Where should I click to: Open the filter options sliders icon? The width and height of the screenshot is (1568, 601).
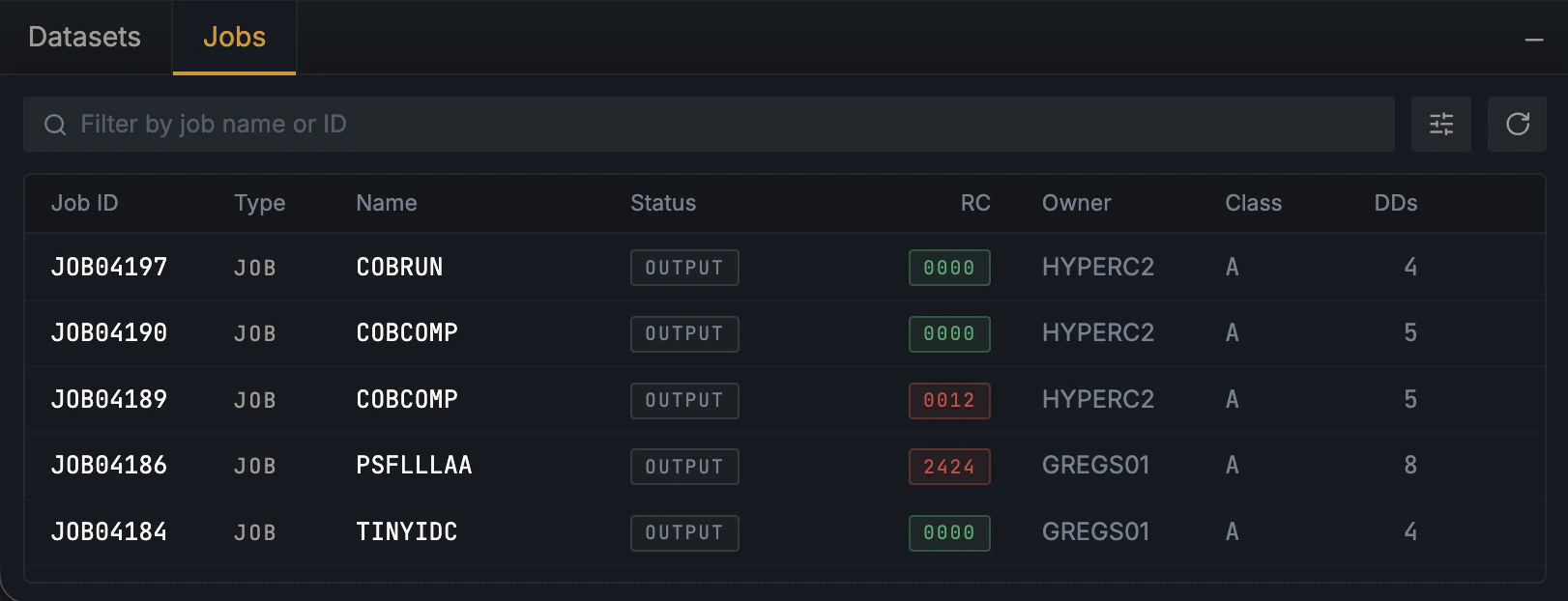click(x=1440, y=124)
